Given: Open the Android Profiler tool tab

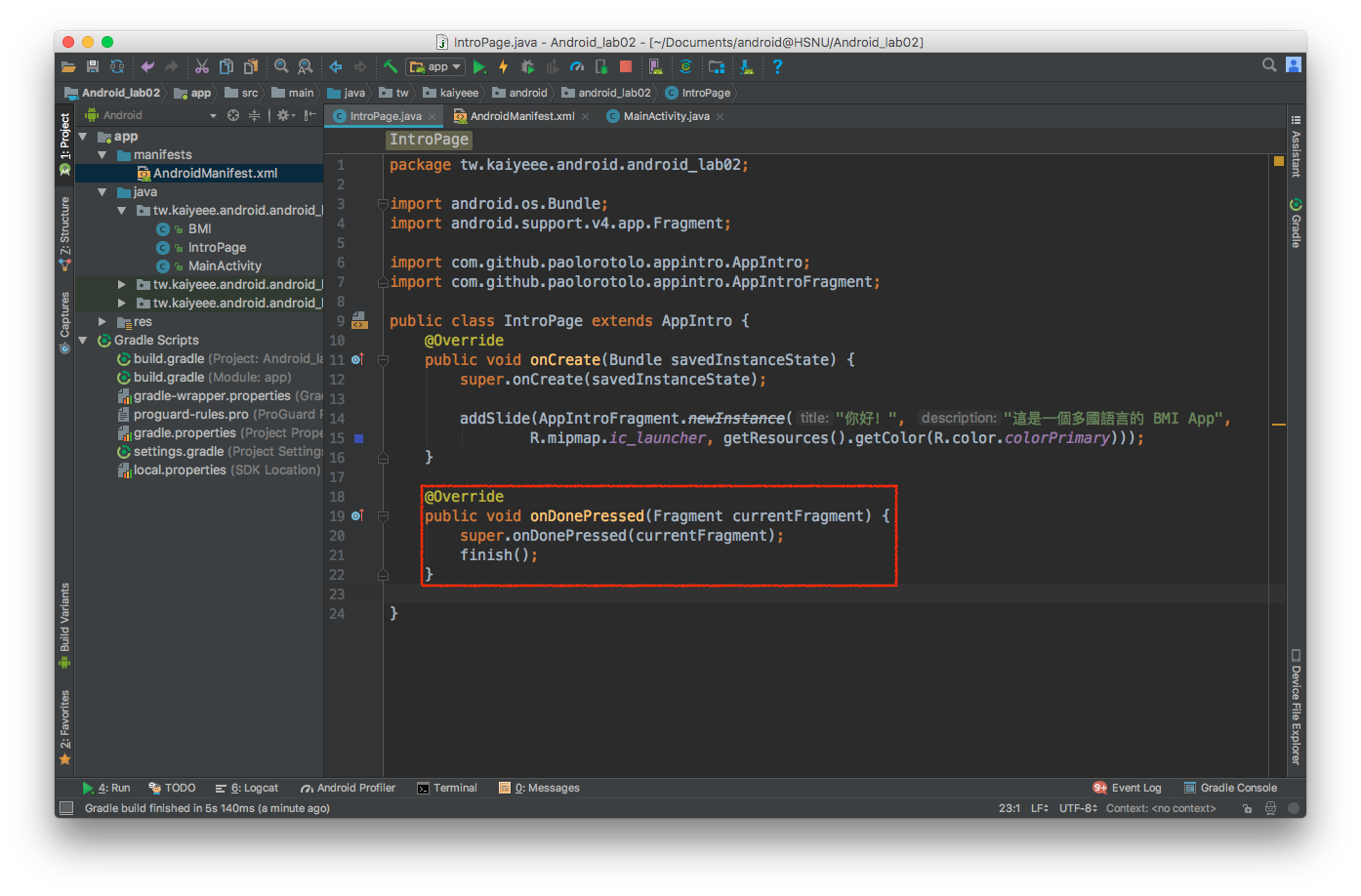Looking at the screenshot, I should (348, 788).
